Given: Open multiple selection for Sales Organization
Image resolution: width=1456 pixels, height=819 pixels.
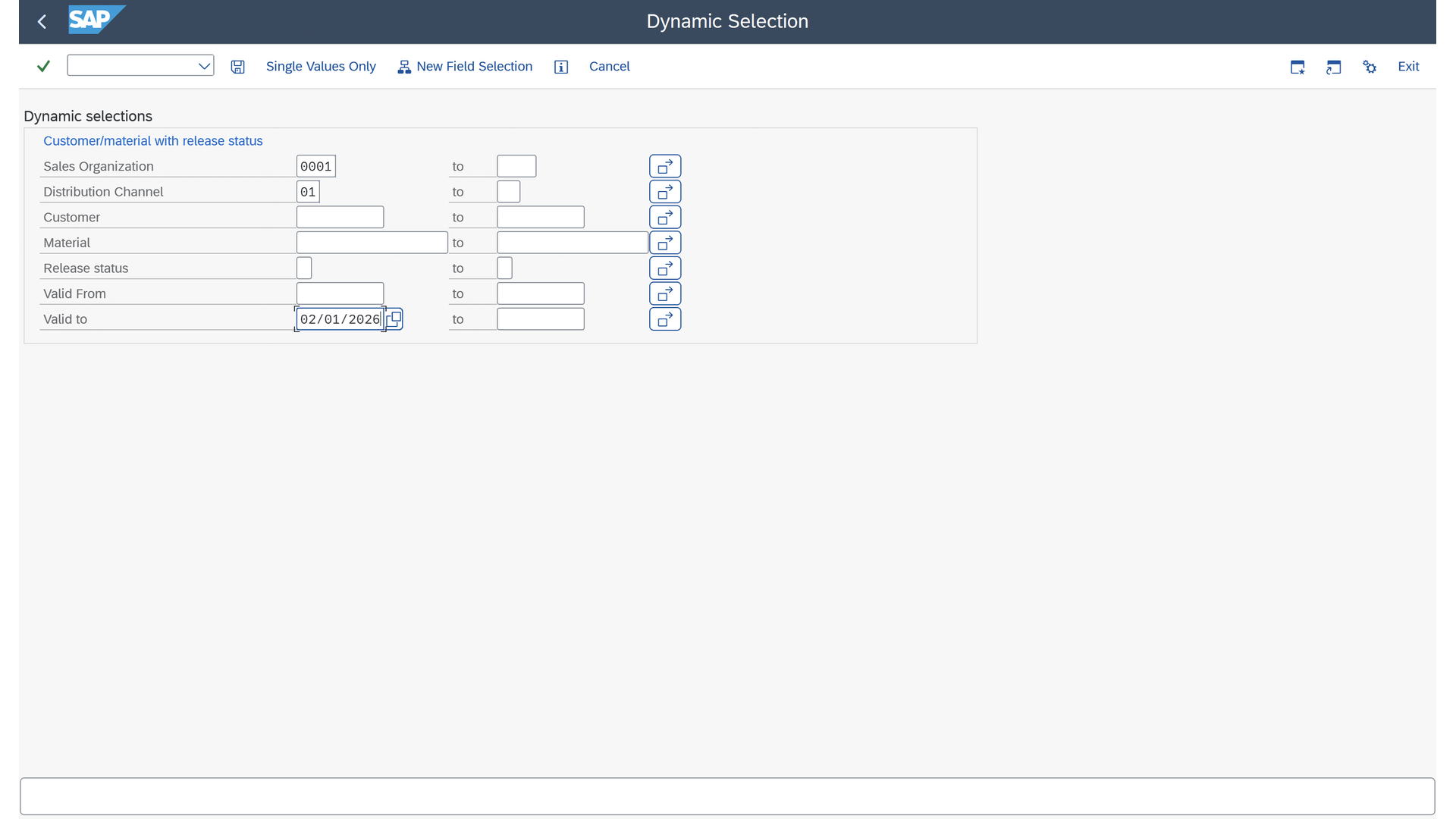Looking at the screenshot, I should (665, 166).
